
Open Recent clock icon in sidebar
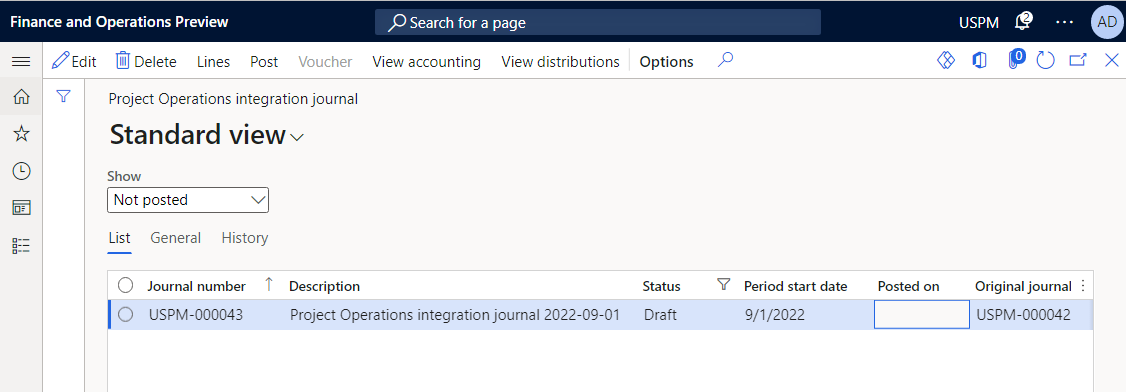tap(21, 171)
